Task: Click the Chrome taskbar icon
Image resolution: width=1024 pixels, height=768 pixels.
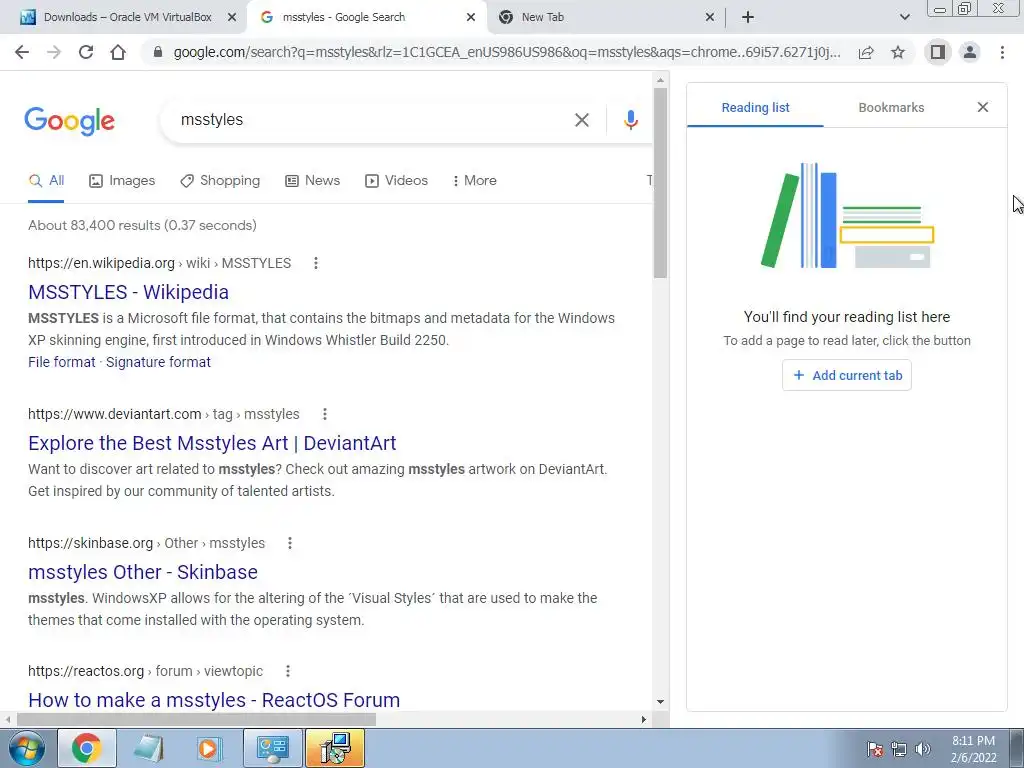Action: coord(87,748)
